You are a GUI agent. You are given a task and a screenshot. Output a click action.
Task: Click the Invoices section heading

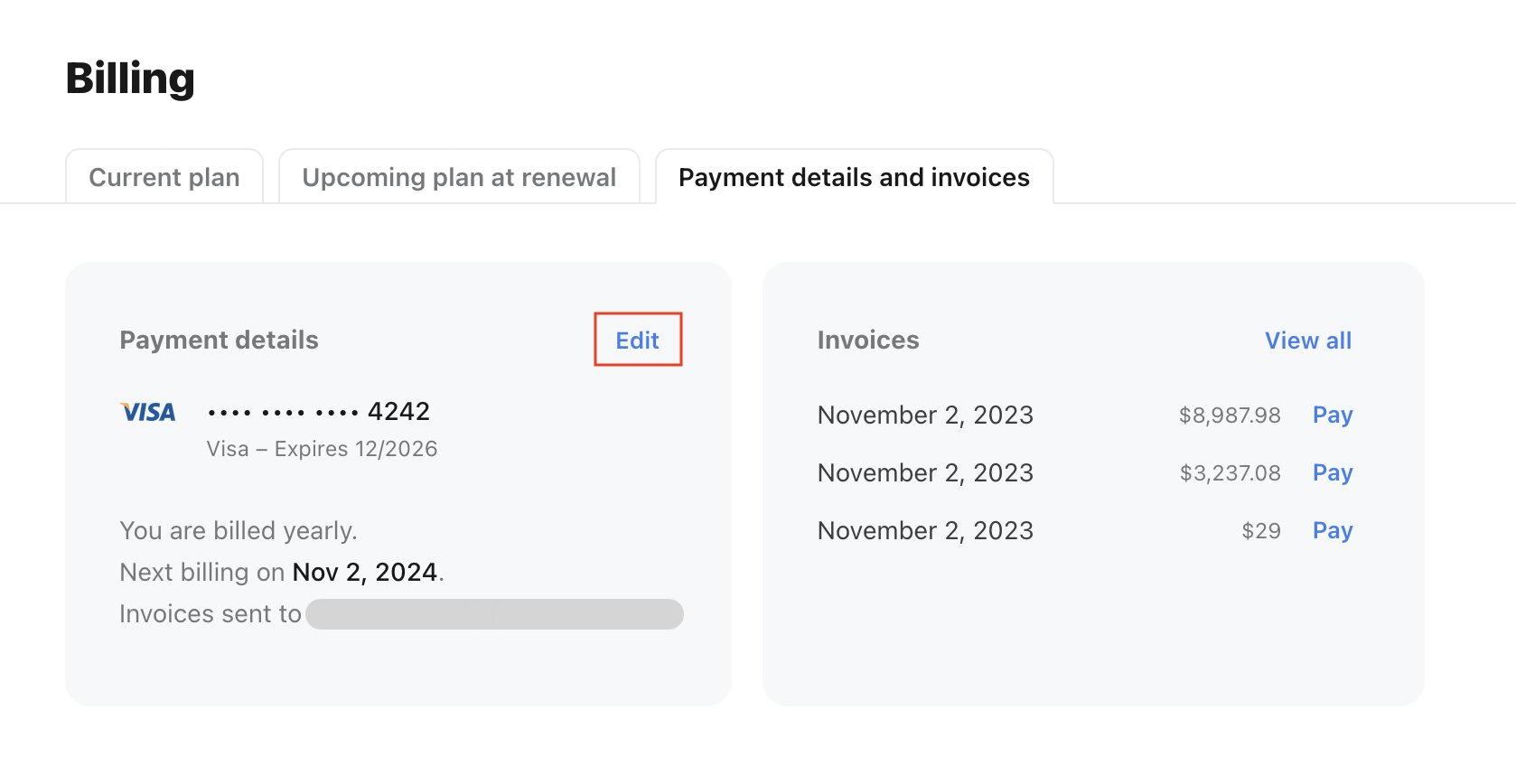pos(868,340)
